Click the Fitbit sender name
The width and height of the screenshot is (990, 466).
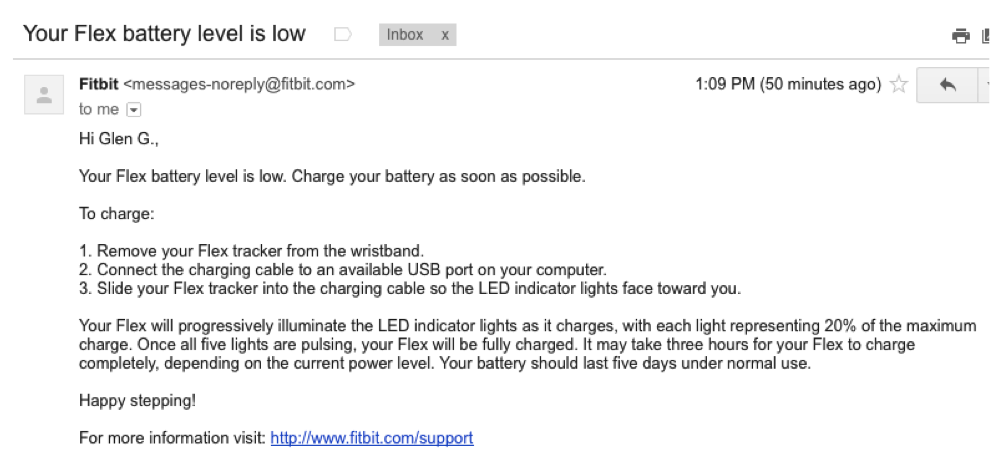pyautogui.click(x=98, y=84)
